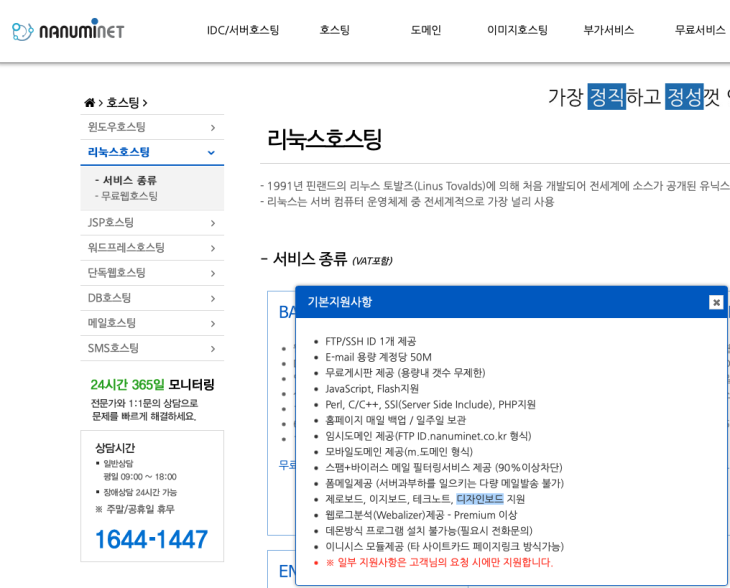The height and width of the screenshot is (588, 730).
Task: Close the 기본지원사항 popup
Action: [715, 302]
